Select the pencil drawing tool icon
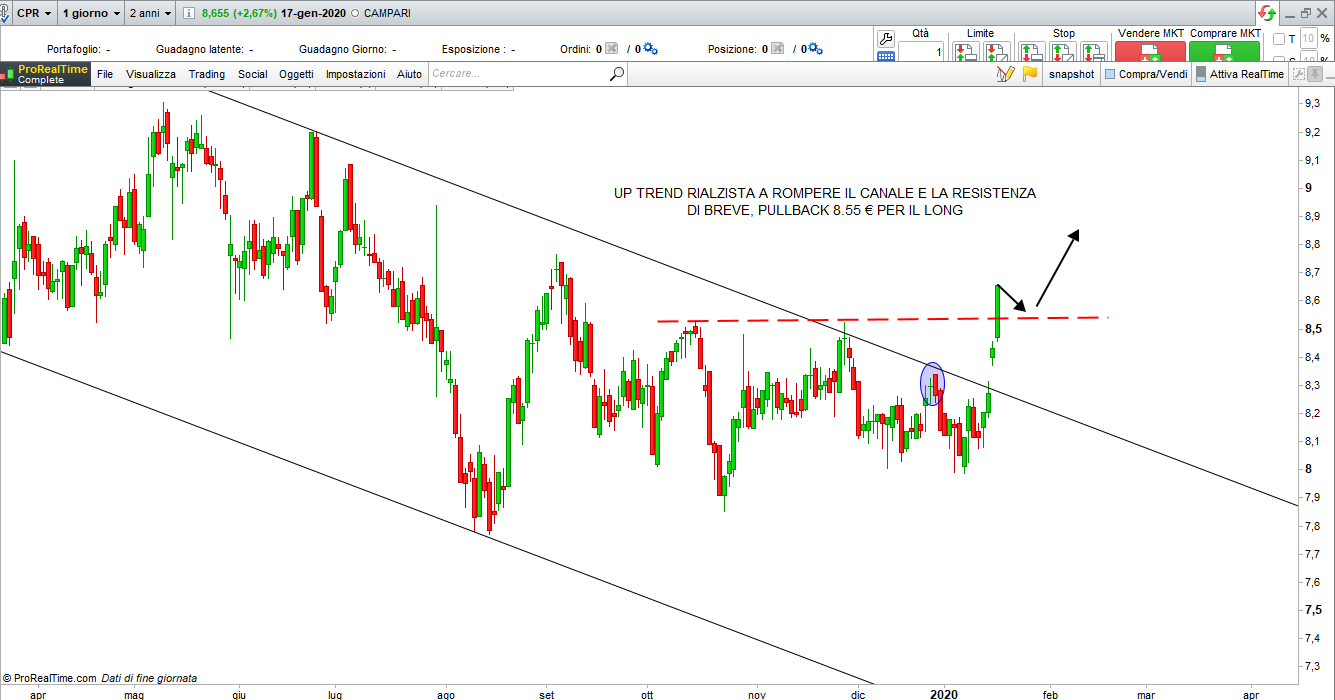 1005,74
